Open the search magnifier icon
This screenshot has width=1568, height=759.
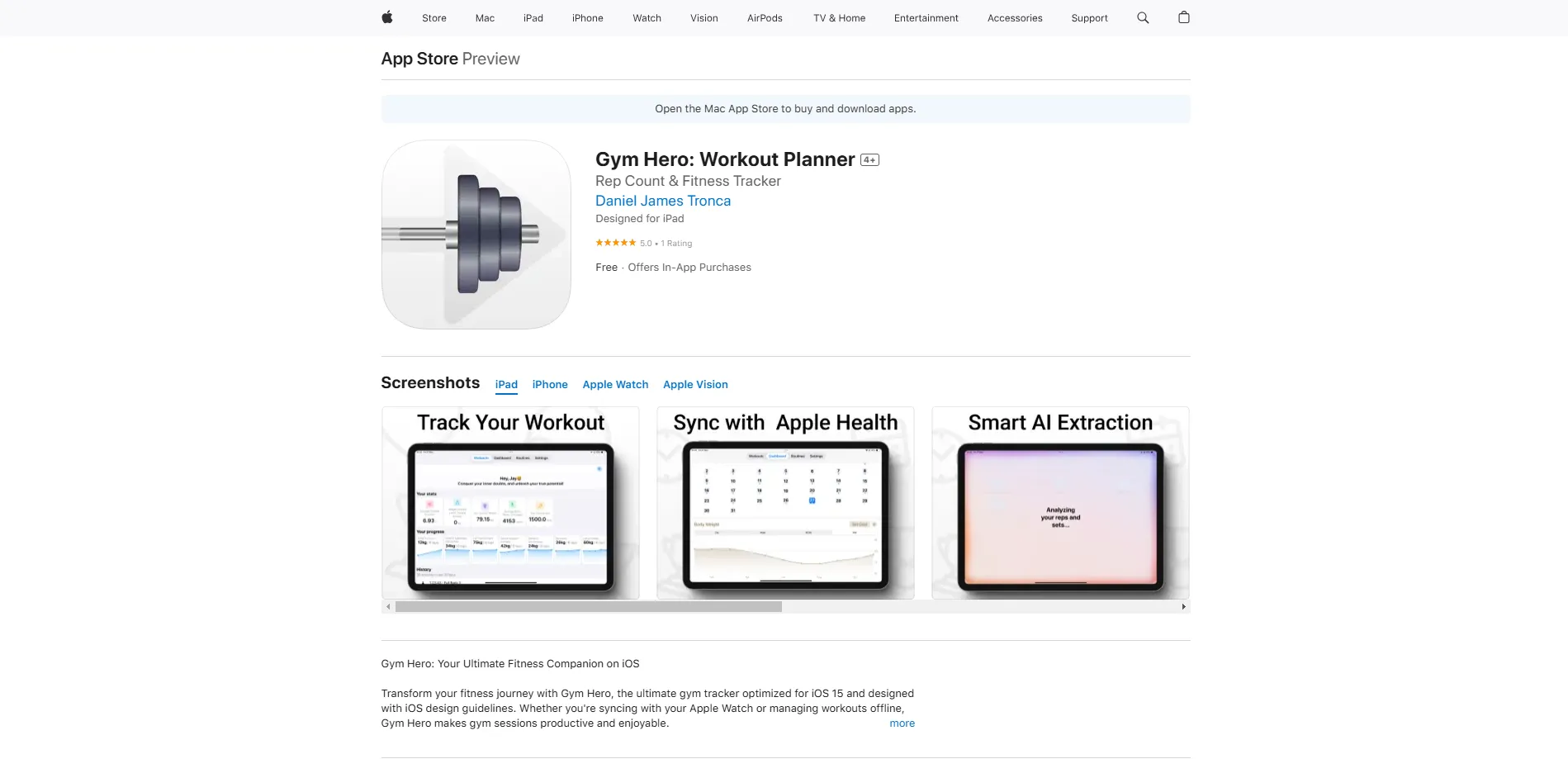click(1143, 17)
